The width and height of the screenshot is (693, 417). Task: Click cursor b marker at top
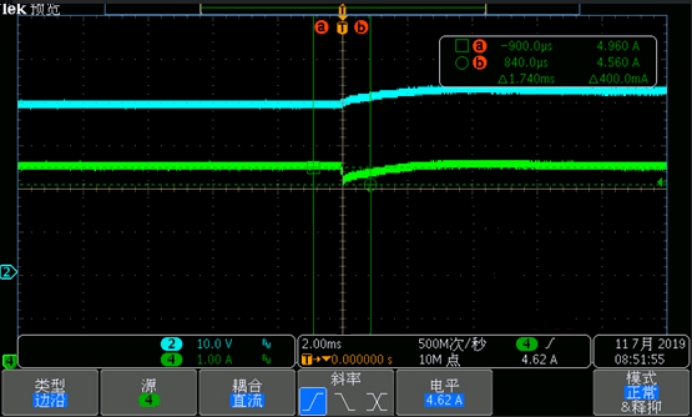click(x=361, y=27)
